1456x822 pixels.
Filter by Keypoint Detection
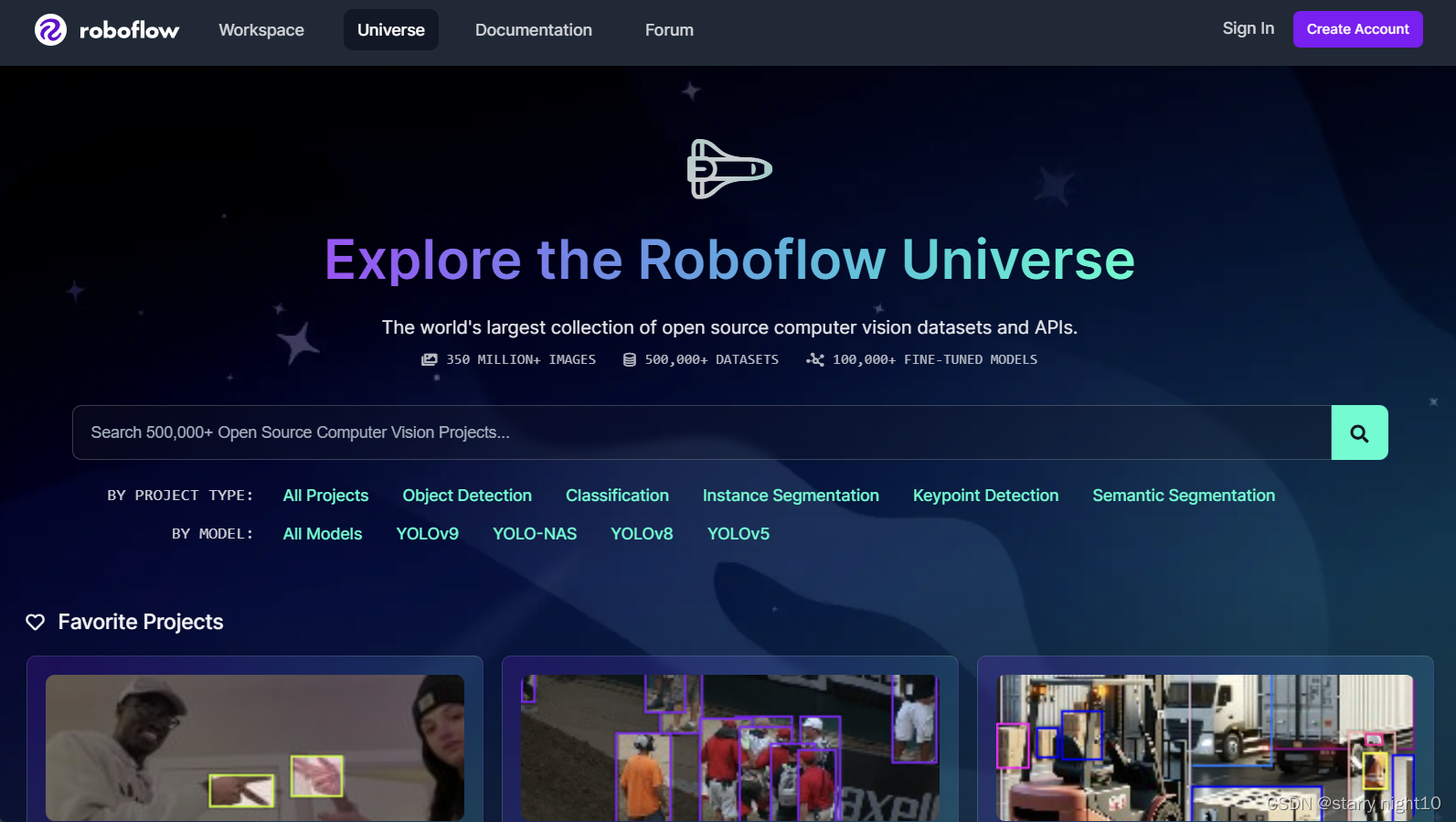[x=985, y=496]
